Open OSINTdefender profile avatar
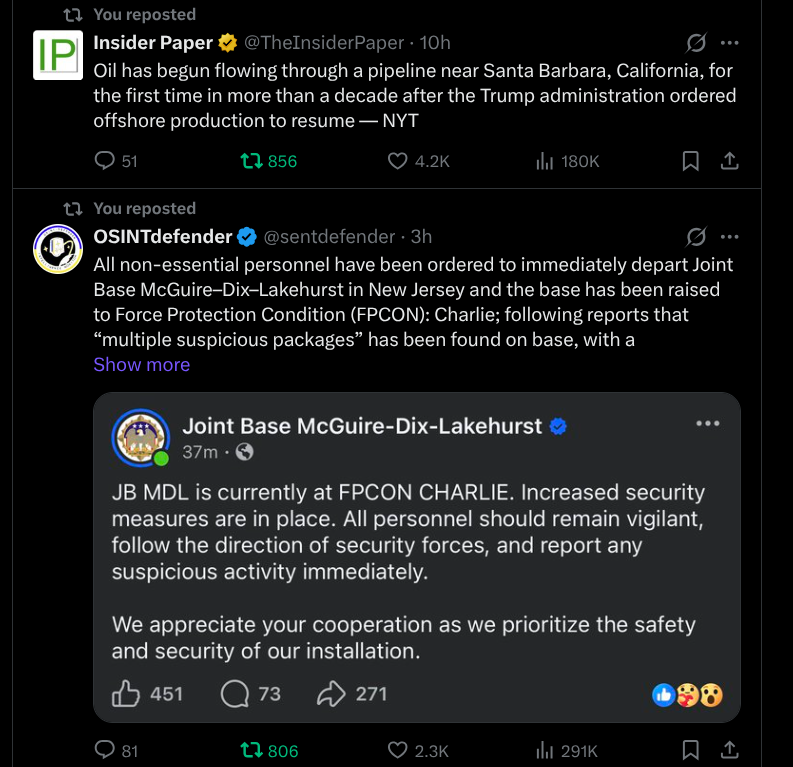The height and width of the screenshot is (767, 793). coord(57,249)
